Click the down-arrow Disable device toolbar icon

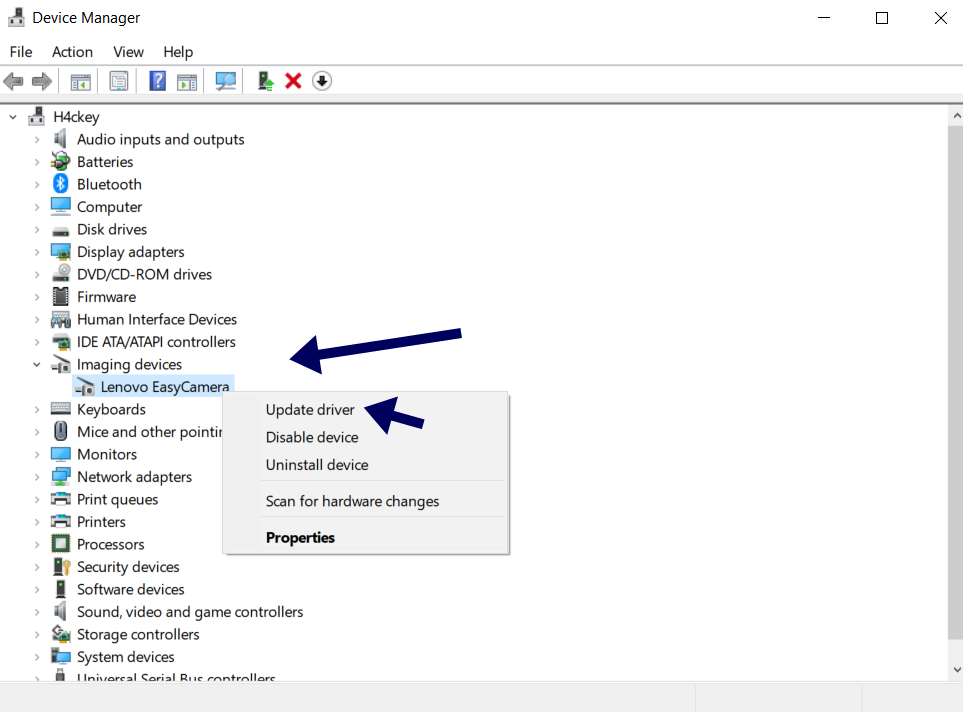click(321, 81)
